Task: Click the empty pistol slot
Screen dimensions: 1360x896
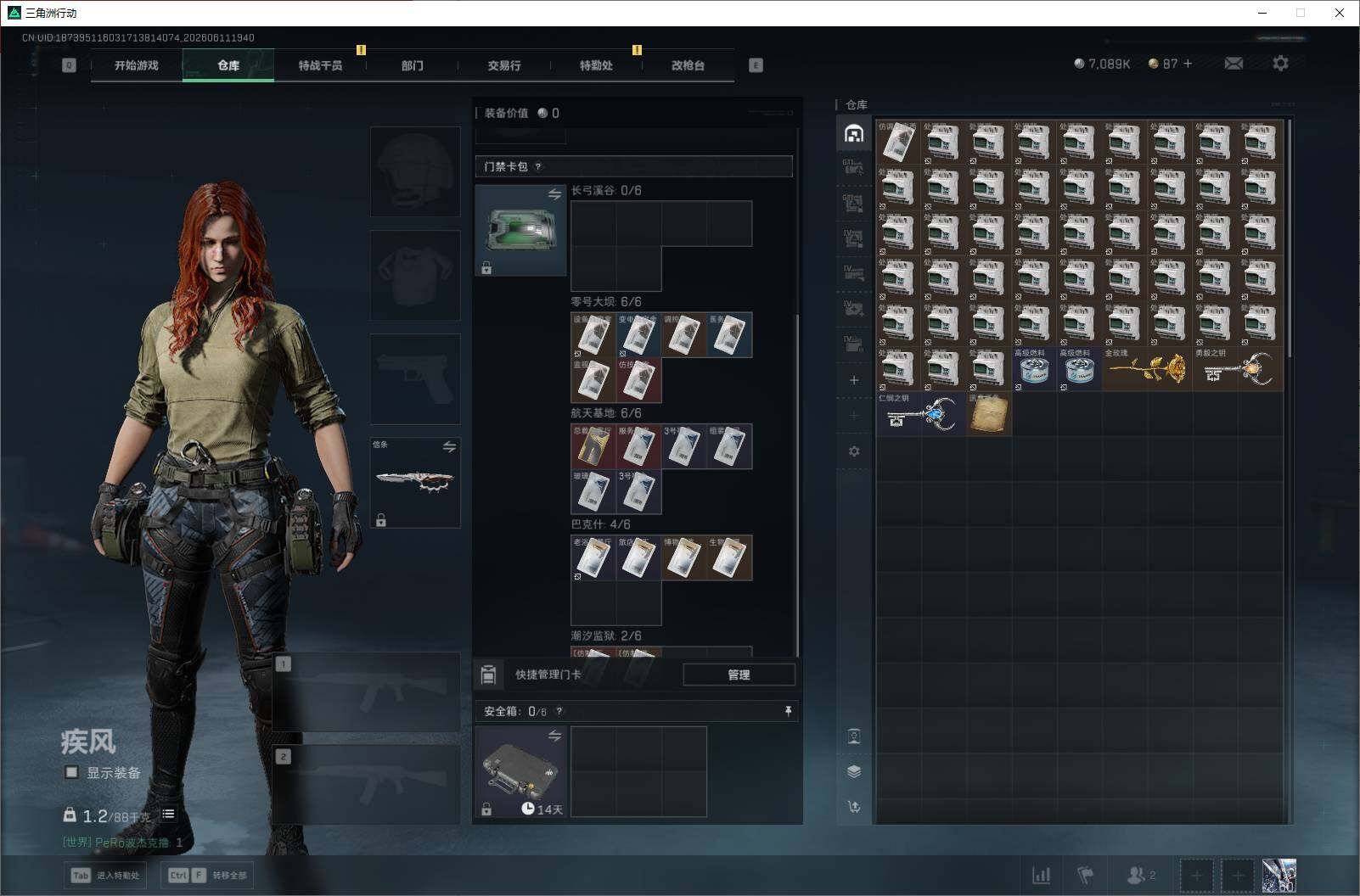Action: (415, 378)
